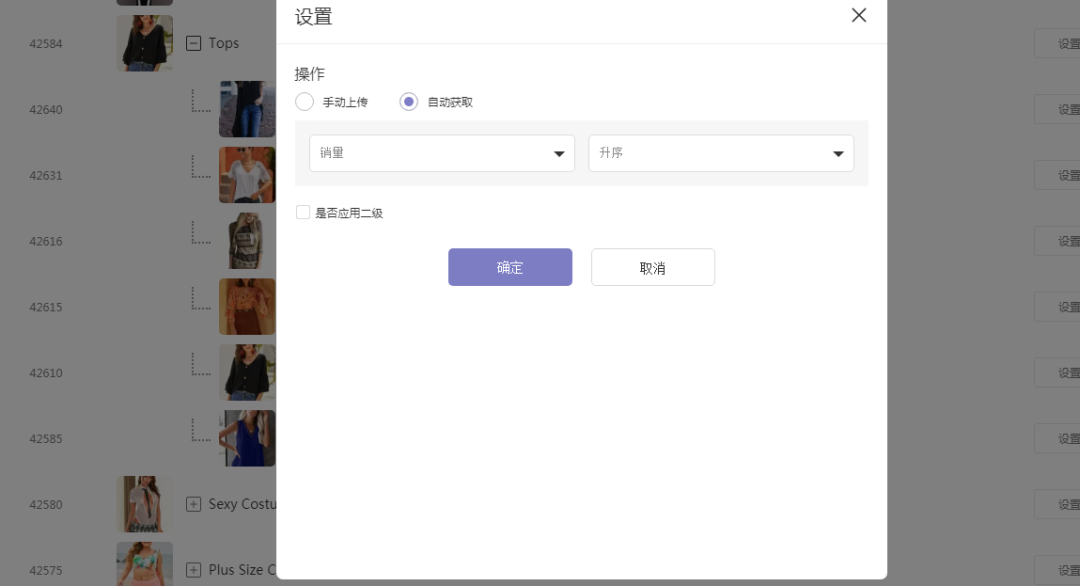Tick the 是否应用二级 checkbox
The image size is (1080, 586).
[x=303, y=212]
